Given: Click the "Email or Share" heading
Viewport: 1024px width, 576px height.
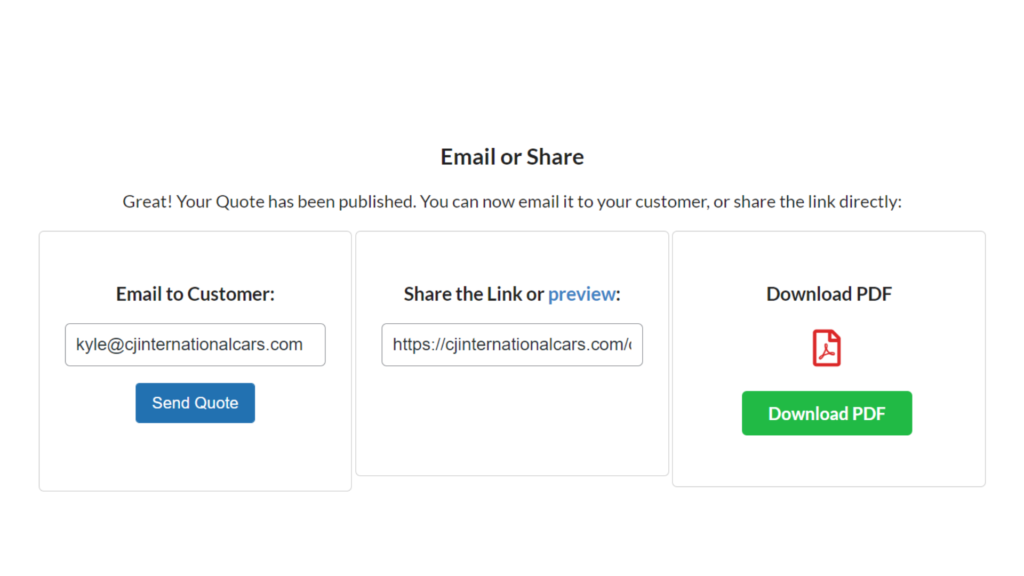Looking at the screenshot, I should coord(512,157).
